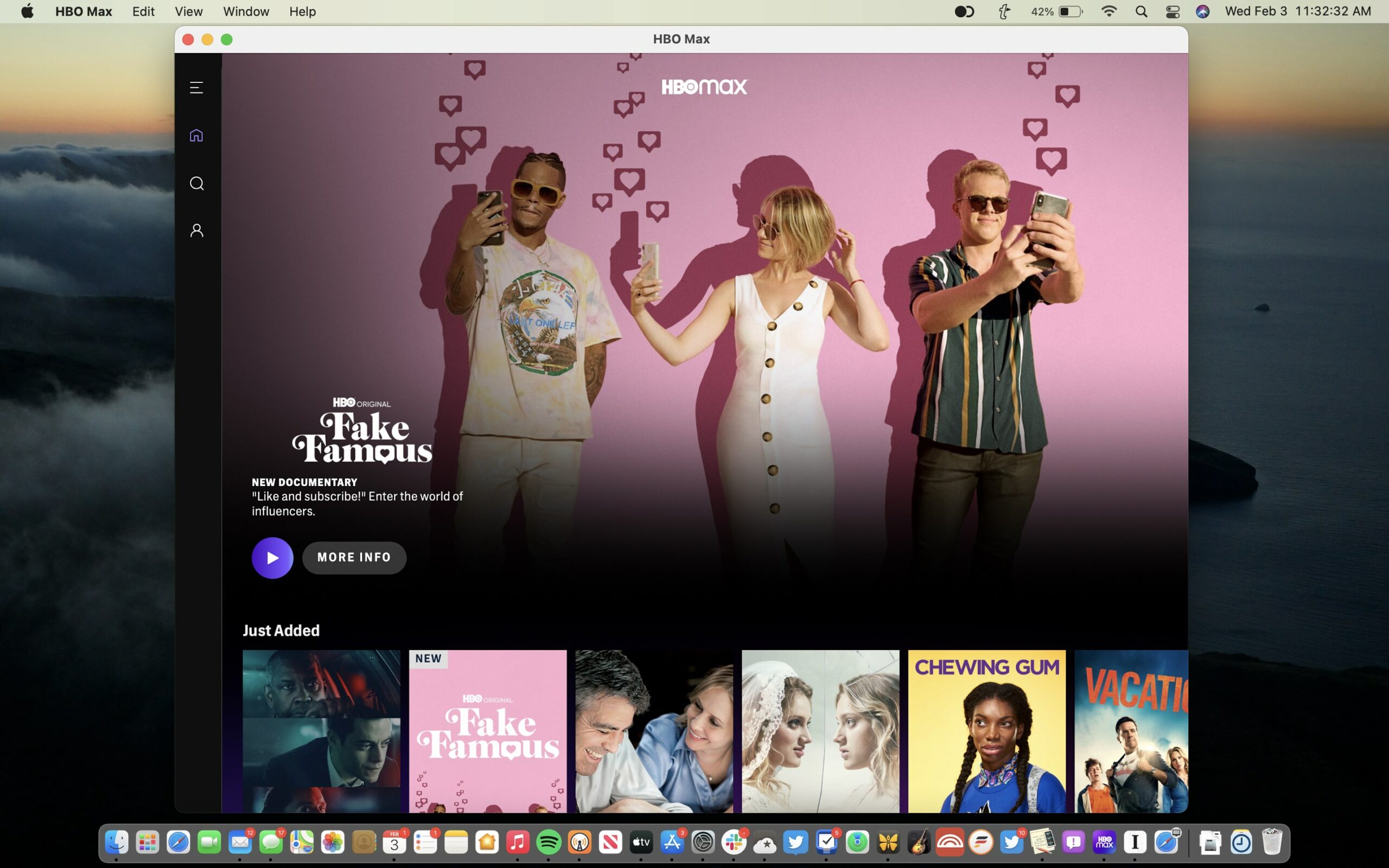Activate Siri from the menu bar
This screenshot has height=868, width=1389.
tap(1202, 11)
